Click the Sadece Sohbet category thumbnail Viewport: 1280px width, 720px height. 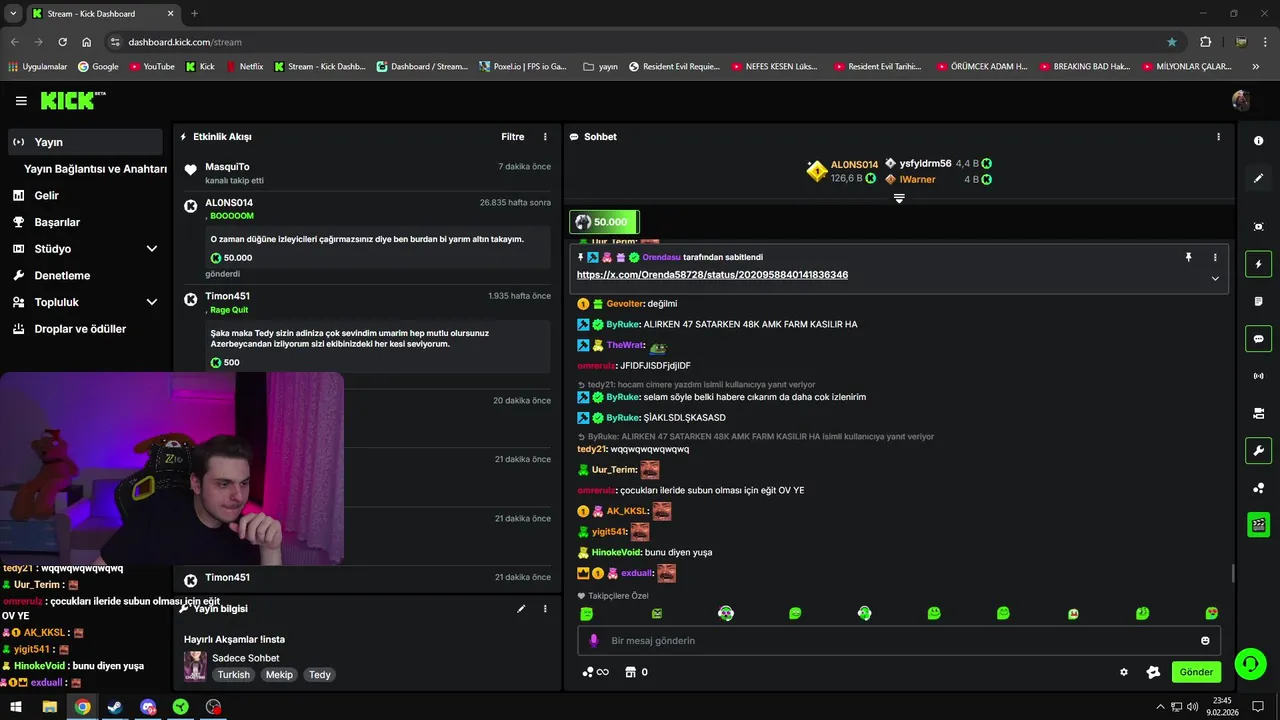click(195, 665)
